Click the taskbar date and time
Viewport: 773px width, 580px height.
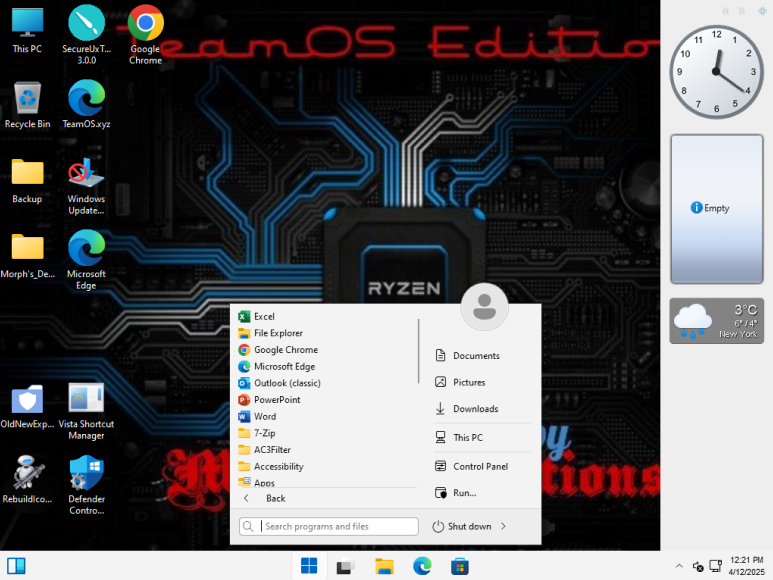click(x=746, y=566)
